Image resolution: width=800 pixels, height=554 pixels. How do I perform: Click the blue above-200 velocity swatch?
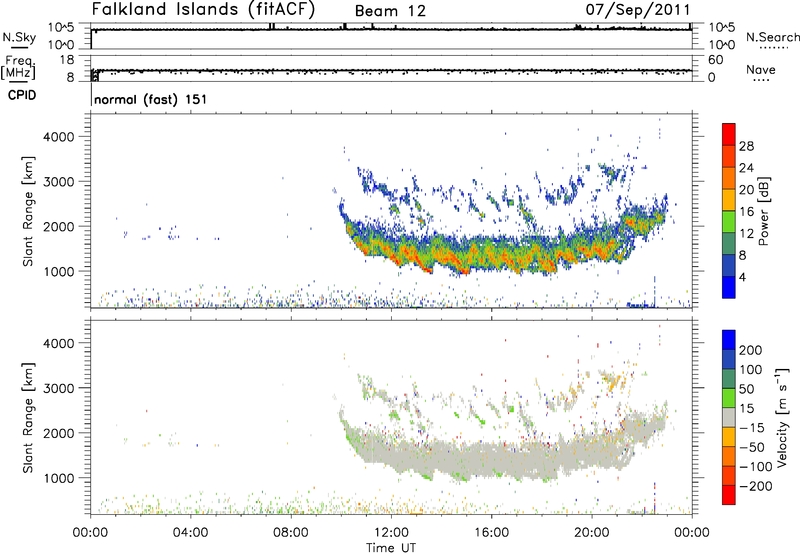coord(729,340)
